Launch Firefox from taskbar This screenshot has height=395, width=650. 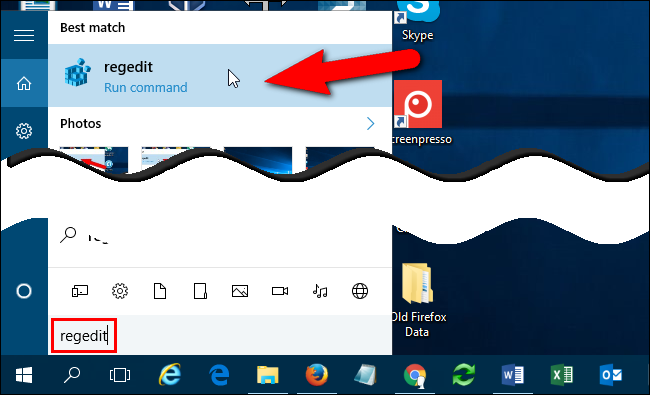point(317,375)
